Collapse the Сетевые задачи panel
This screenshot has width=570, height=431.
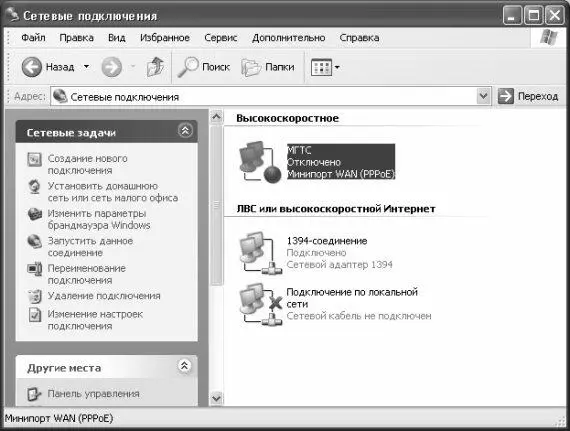point(185,130)
